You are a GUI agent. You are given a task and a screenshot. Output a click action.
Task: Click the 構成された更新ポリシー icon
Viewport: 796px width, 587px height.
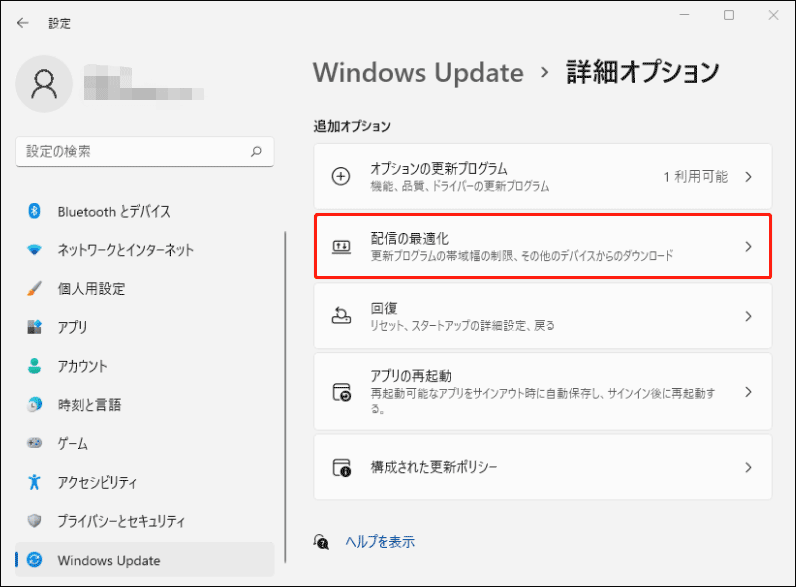[x=342, y=467]
